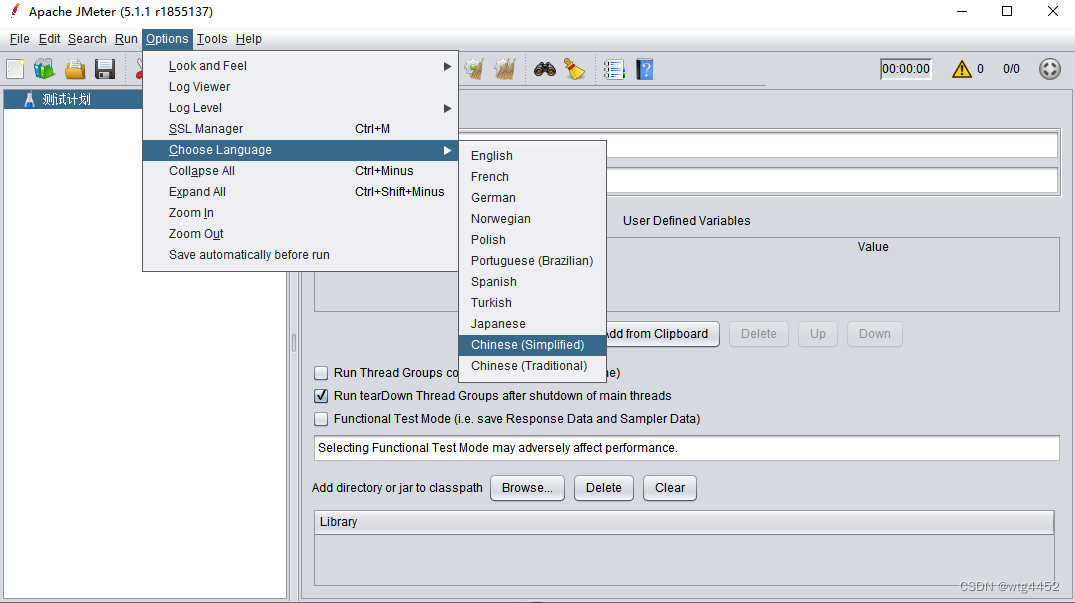Select Expand All menu item
The width and height of the screenshot is (1075, 603).
[300, 192]
